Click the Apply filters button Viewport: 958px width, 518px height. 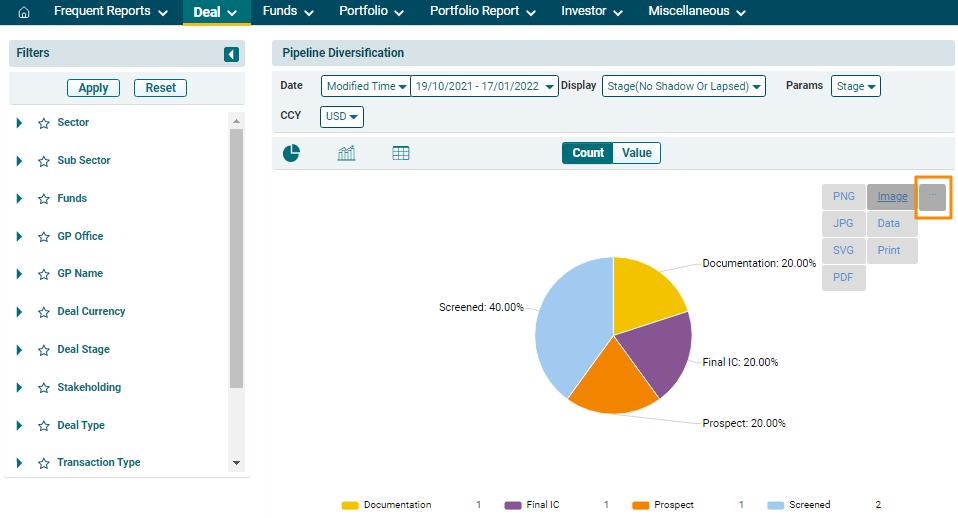pos(93,88)
